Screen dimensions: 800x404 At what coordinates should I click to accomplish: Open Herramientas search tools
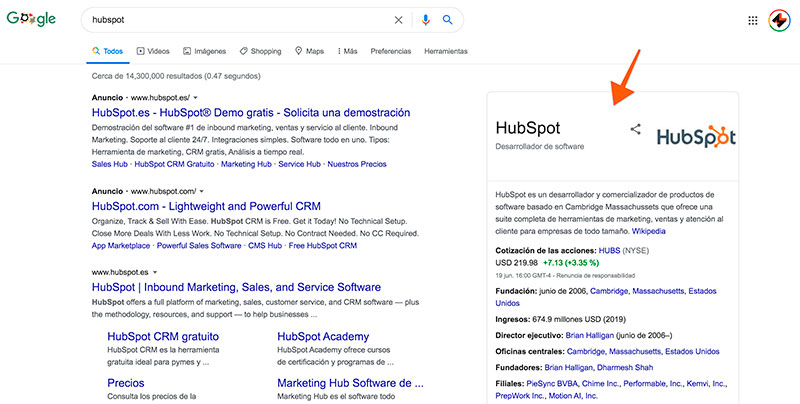[x=446, y=51]
